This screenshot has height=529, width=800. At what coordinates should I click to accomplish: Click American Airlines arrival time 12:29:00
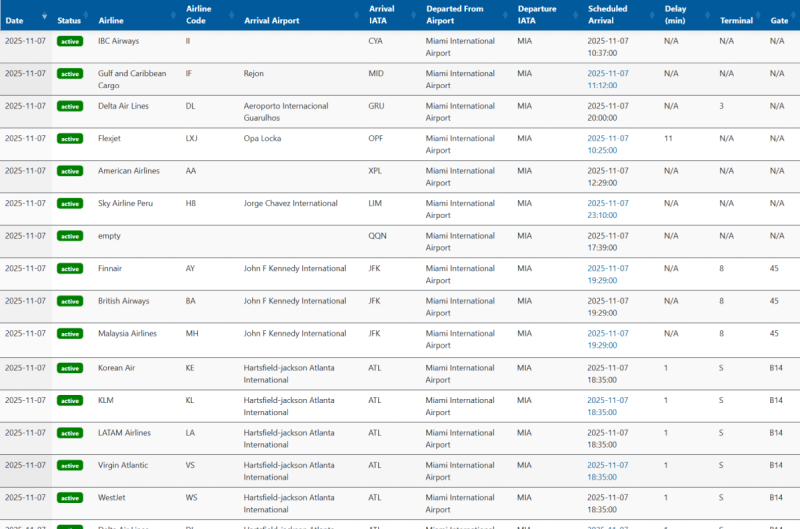pyautogui.click(x=608, y=177)
